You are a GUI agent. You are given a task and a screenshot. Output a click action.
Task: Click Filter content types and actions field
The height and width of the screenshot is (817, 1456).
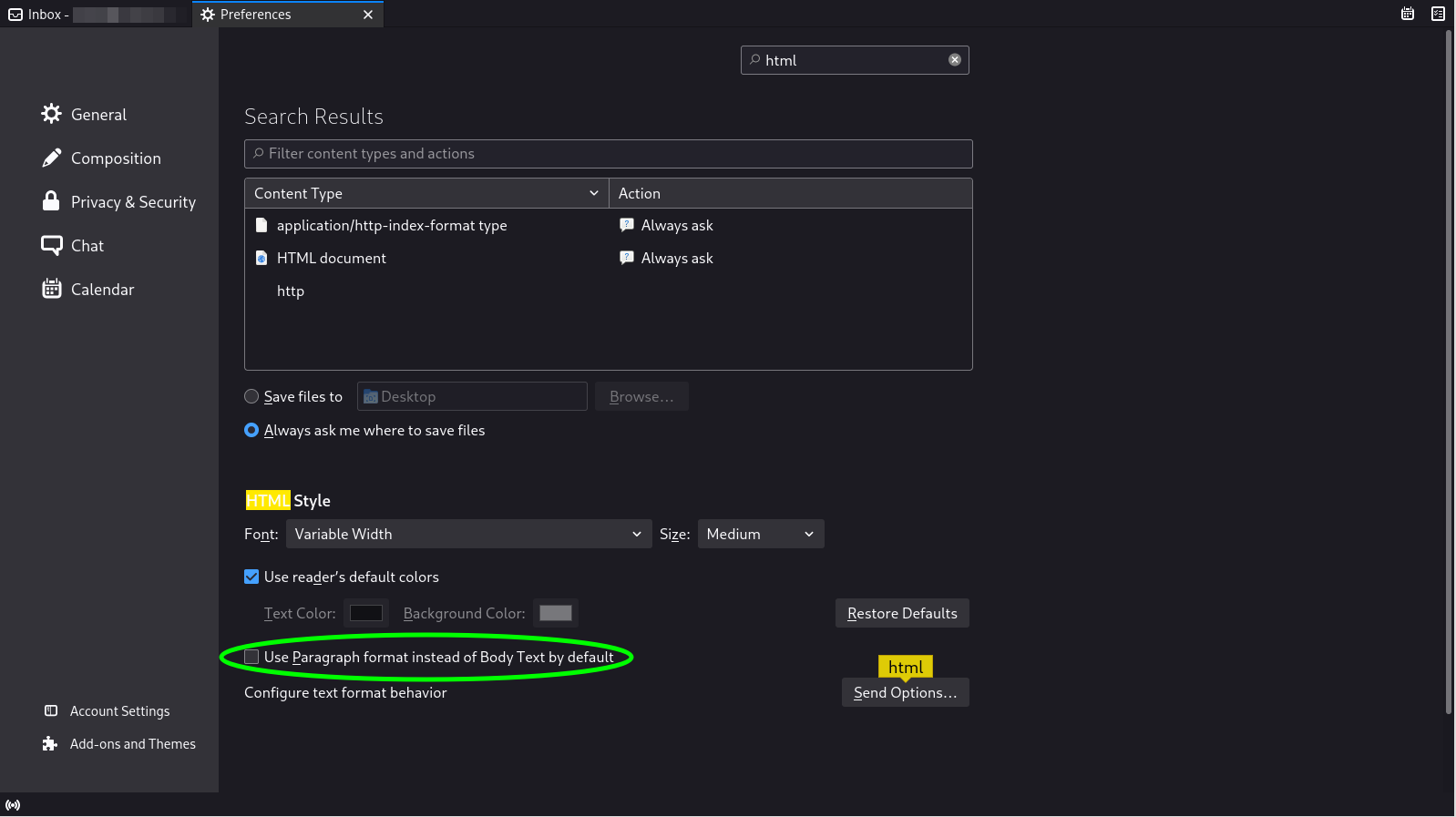click(x=609, y=154)
